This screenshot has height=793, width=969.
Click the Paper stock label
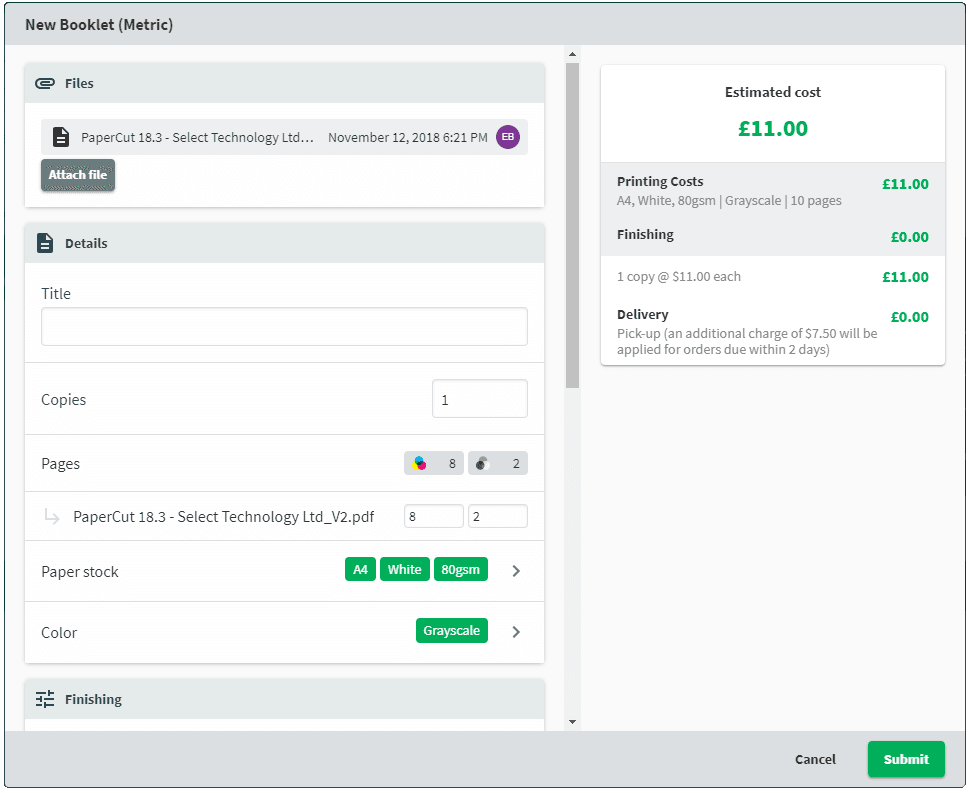click(x=80, y=572)
